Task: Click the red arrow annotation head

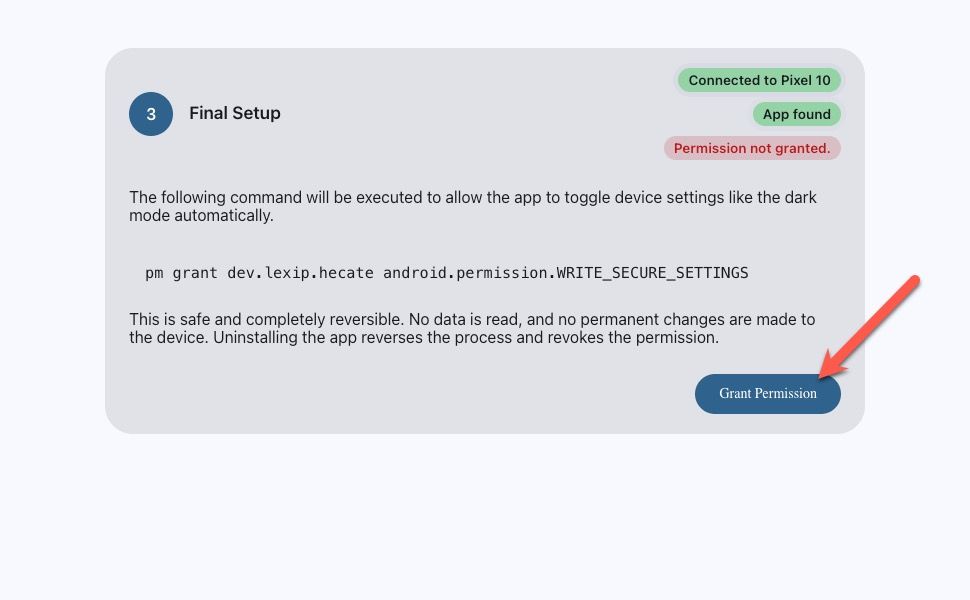Action: [x=831, y=366]
